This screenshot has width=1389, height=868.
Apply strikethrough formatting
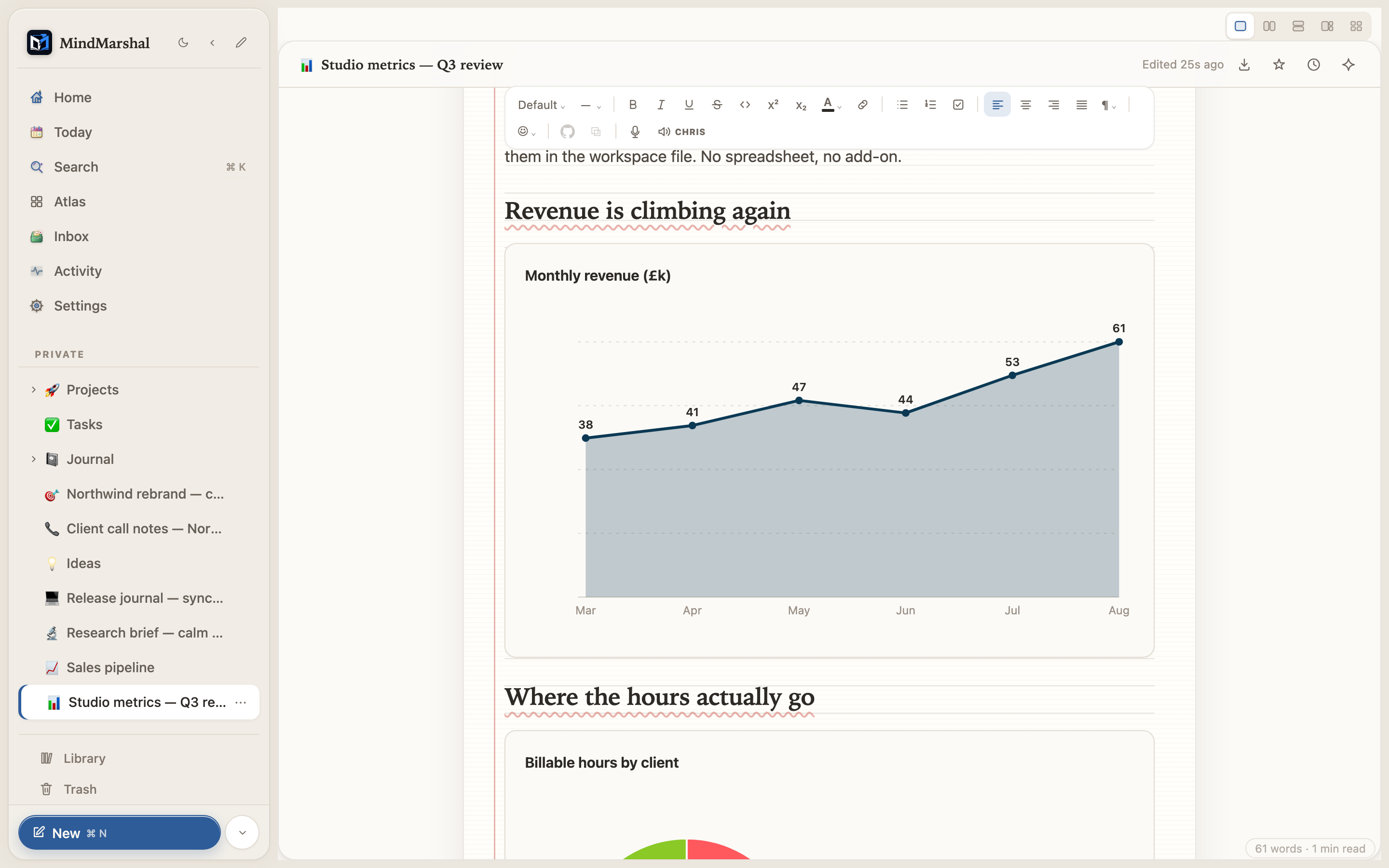coord(717,105)
